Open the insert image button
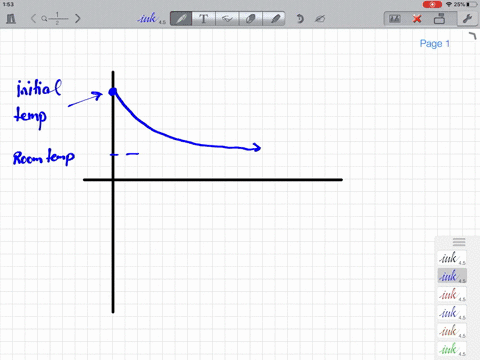Image resolution: width=480 pixels, height=360 pixels. tap(395, 19)
